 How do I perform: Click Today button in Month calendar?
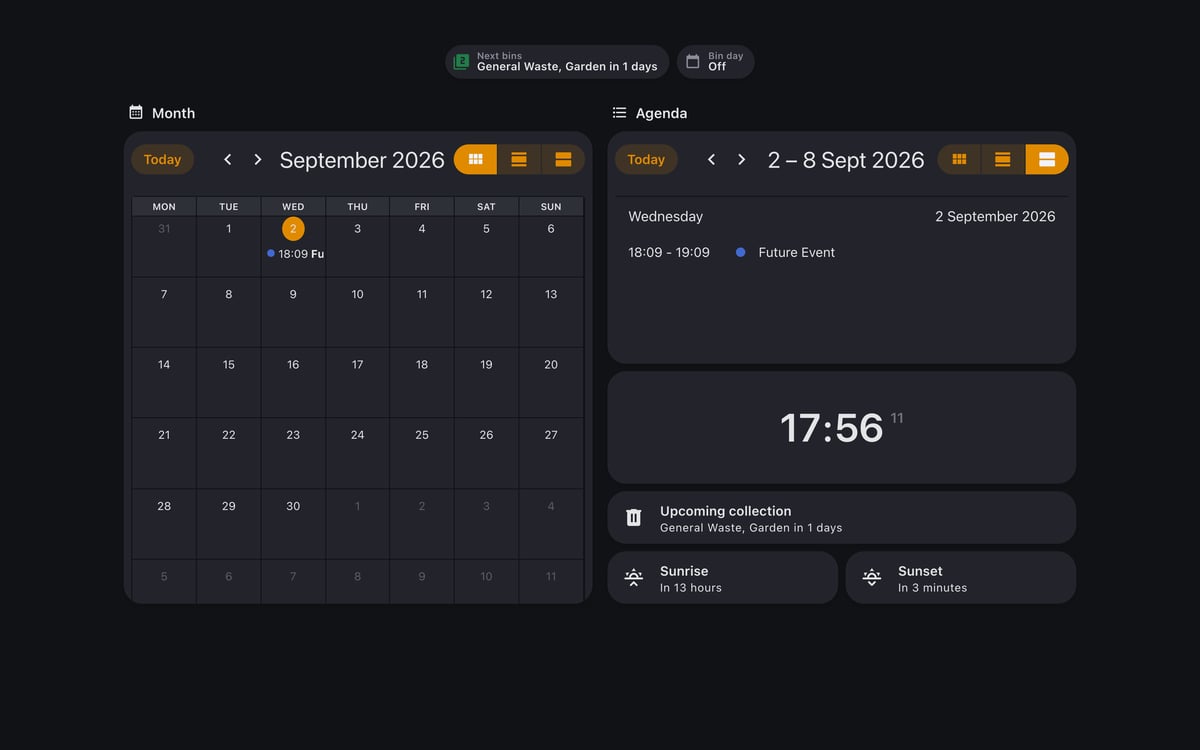click(x=162, y=159)
